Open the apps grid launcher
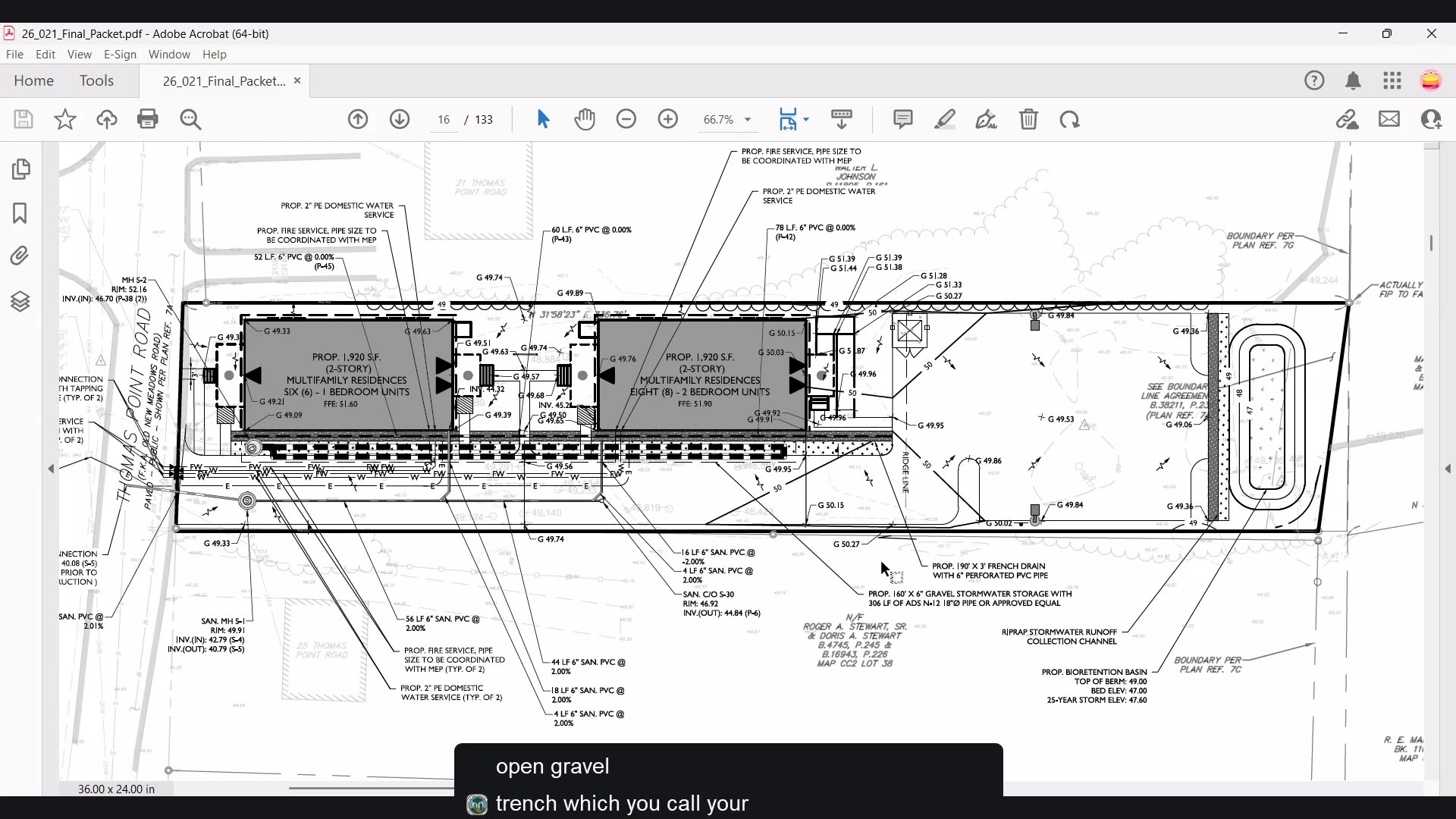The width and height of the screenshot is (1456, 819). [x=1393, y=80]
